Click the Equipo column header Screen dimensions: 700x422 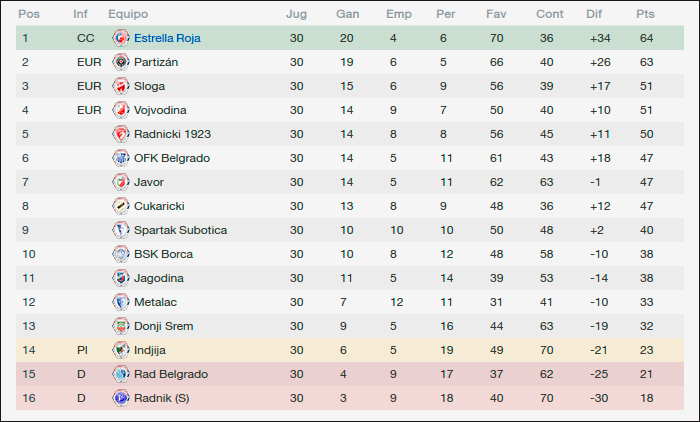coord(128,14)
